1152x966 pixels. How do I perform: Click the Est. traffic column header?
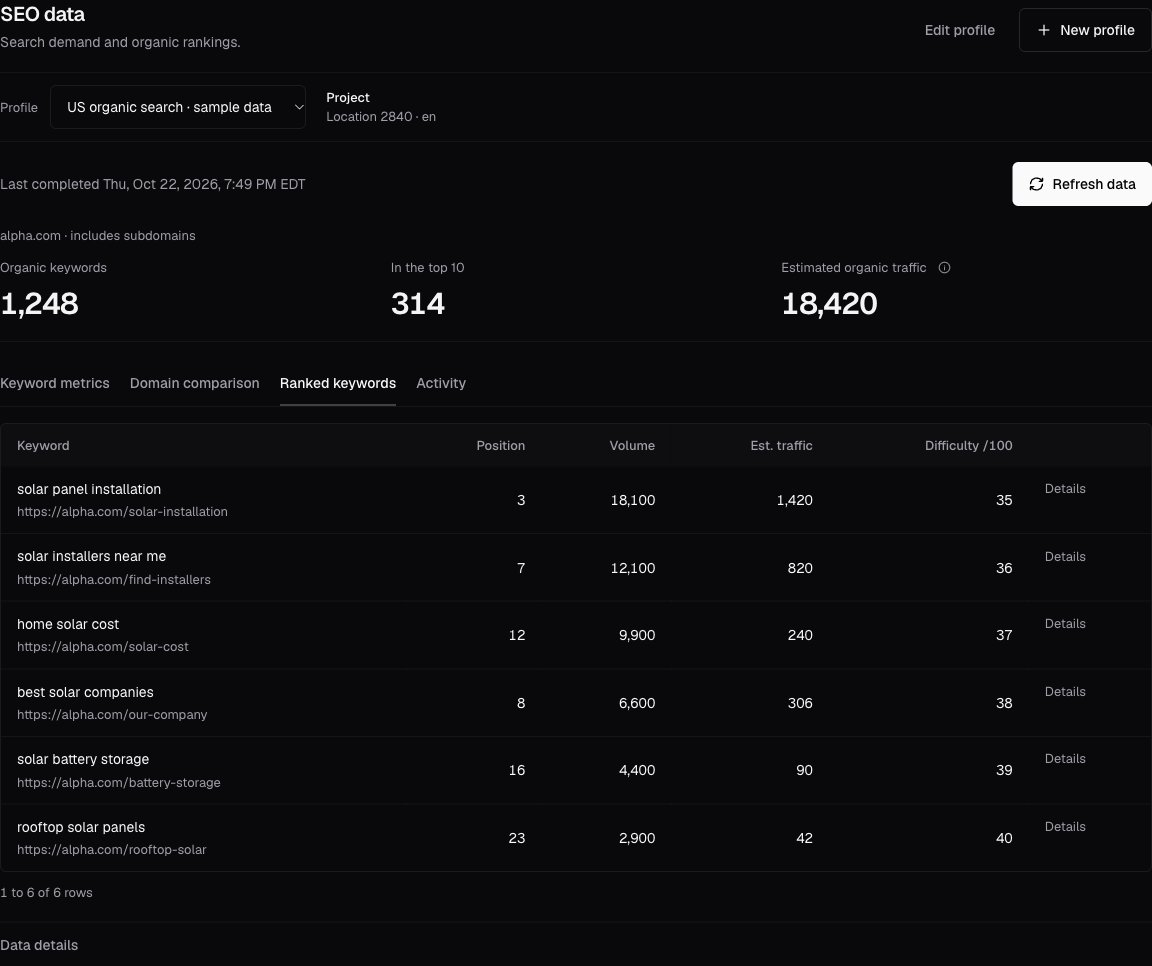(781, 446)
